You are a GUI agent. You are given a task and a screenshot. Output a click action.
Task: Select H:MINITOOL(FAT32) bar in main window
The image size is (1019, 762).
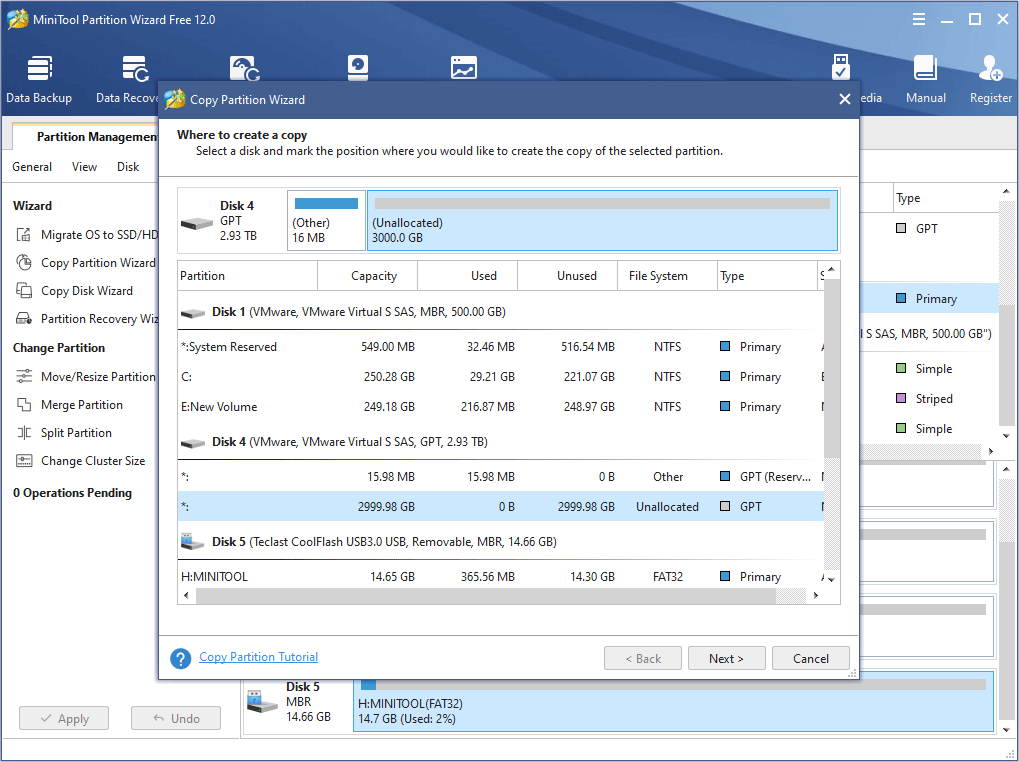click(673, 703)
